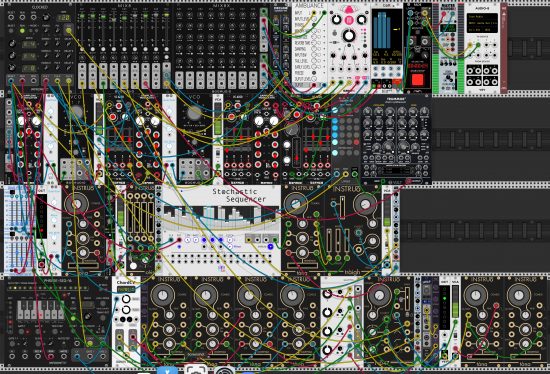550x374 pixels.
Task: Click the large red square button
Action: [x=417, y=80]
